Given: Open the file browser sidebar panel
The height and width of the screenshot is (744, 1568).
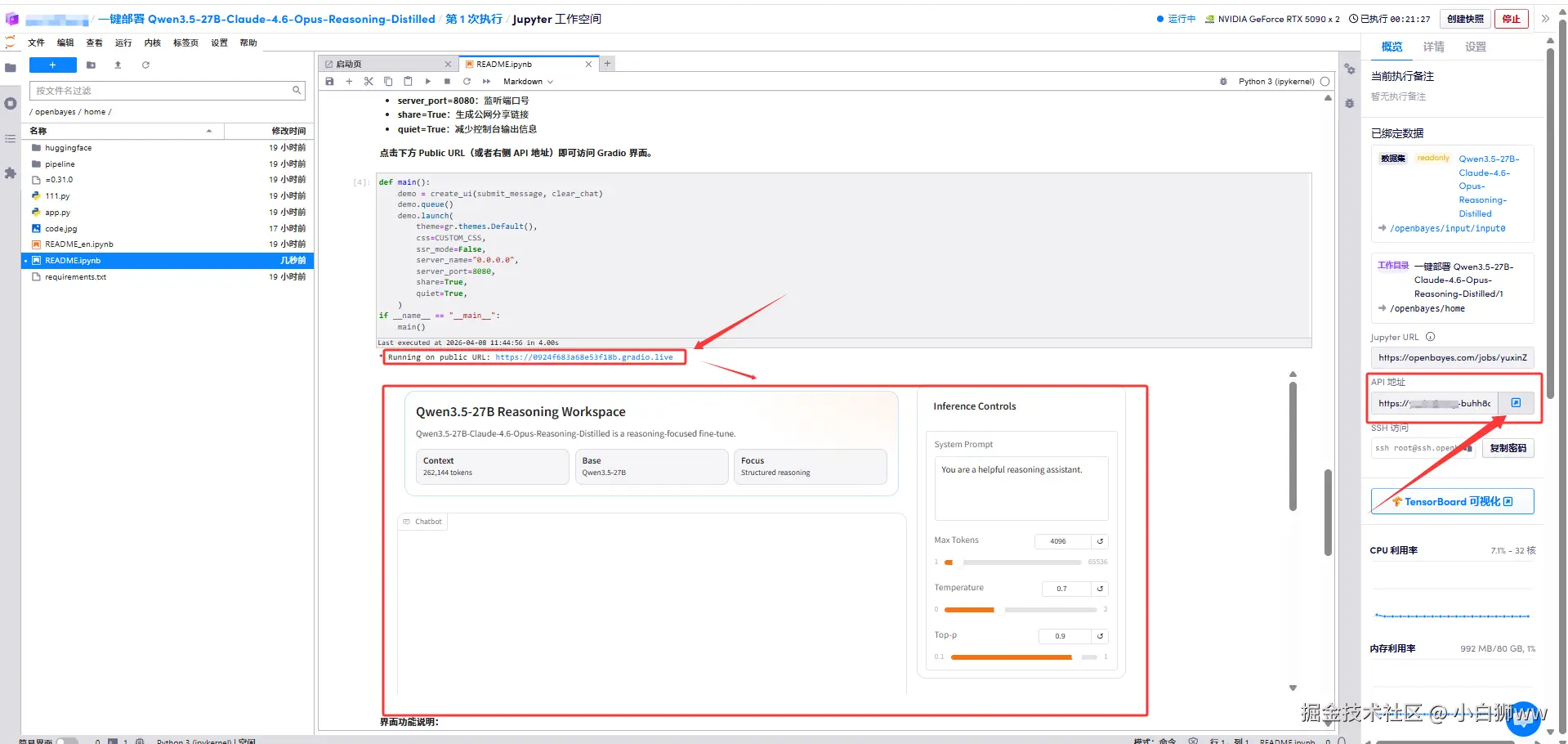Looking at the screenshot, I should 11,68.
